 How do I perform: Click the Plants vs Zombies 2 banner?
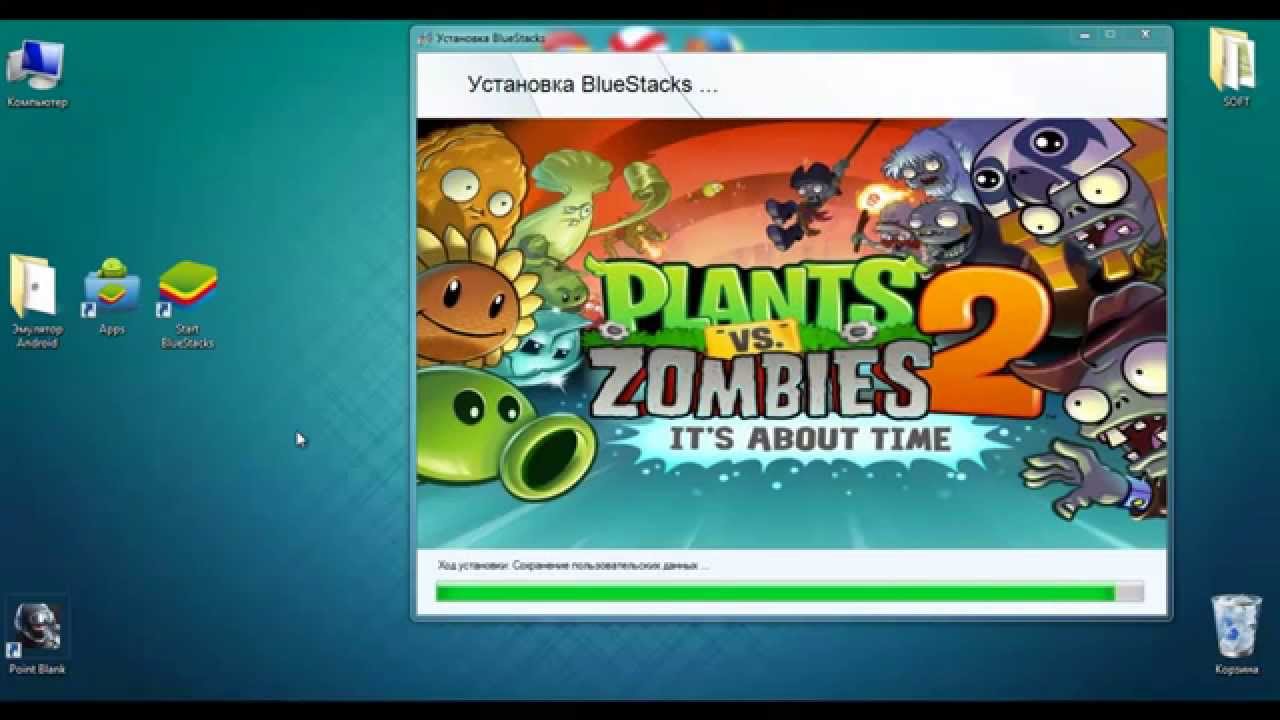tap(791, 333)
